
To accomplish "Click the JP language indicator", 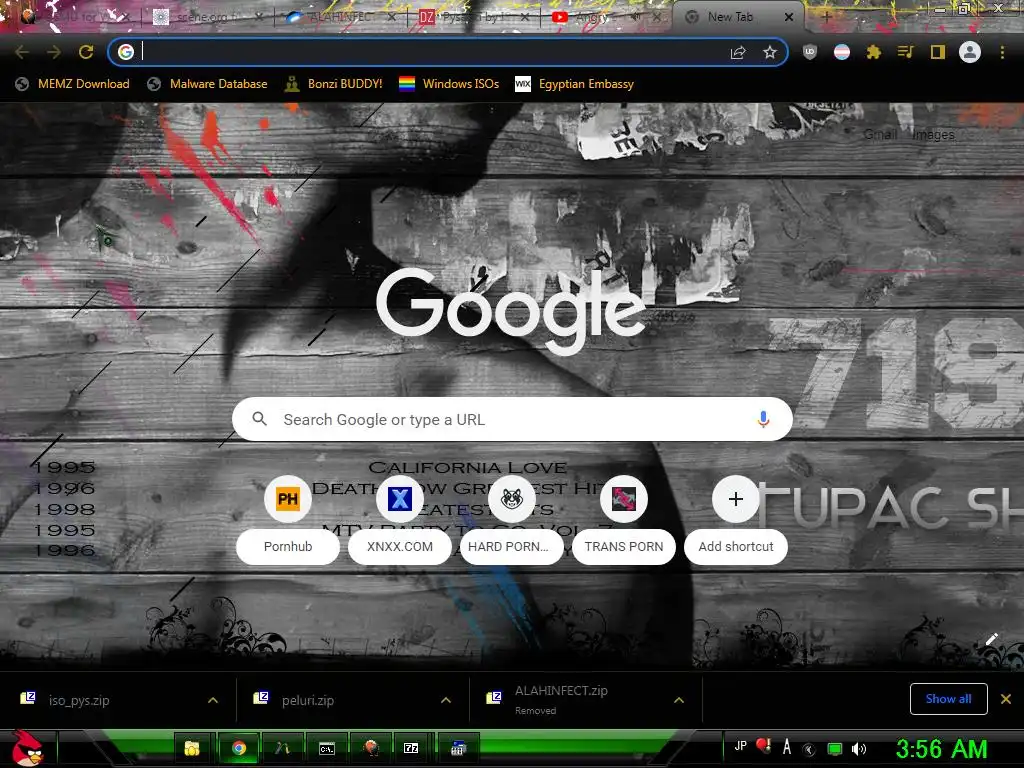I will pyautogui.click(x=741, y=746).
